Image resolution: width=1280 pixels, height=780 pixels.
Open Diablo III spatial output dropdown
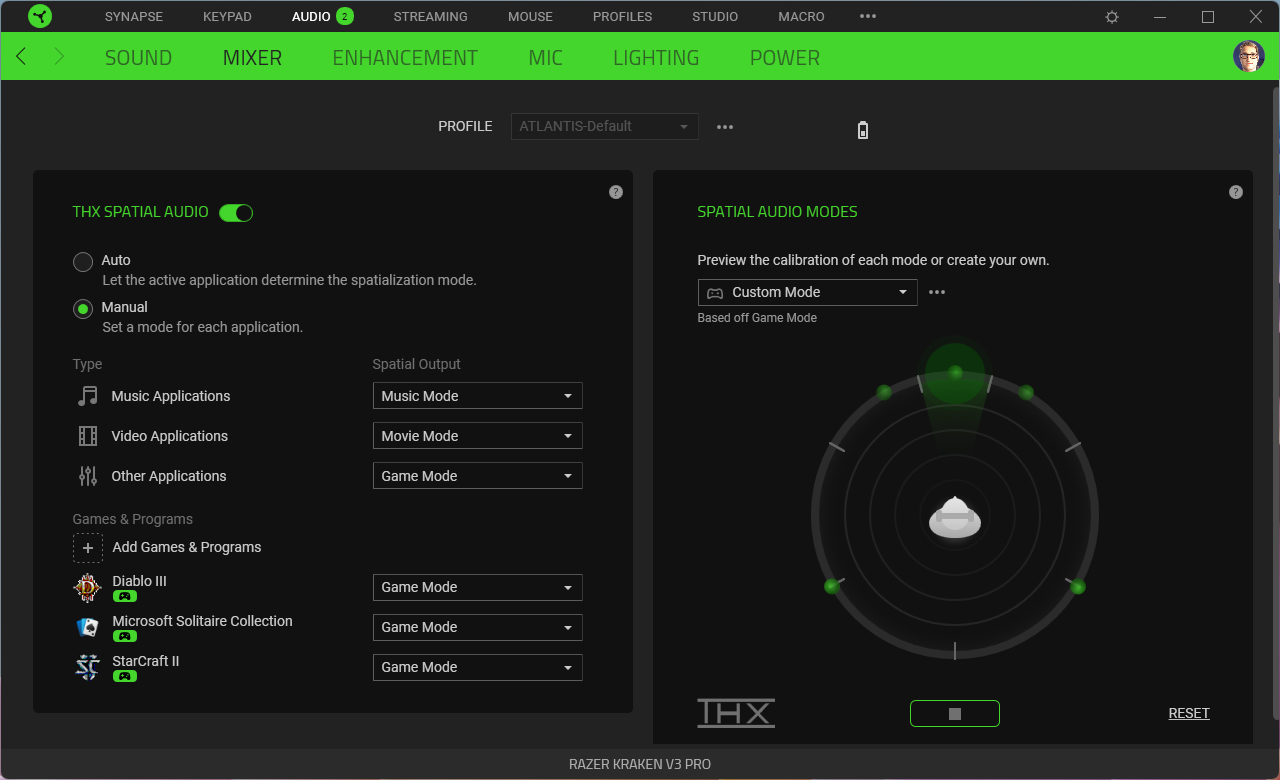(x=477, y=587)
